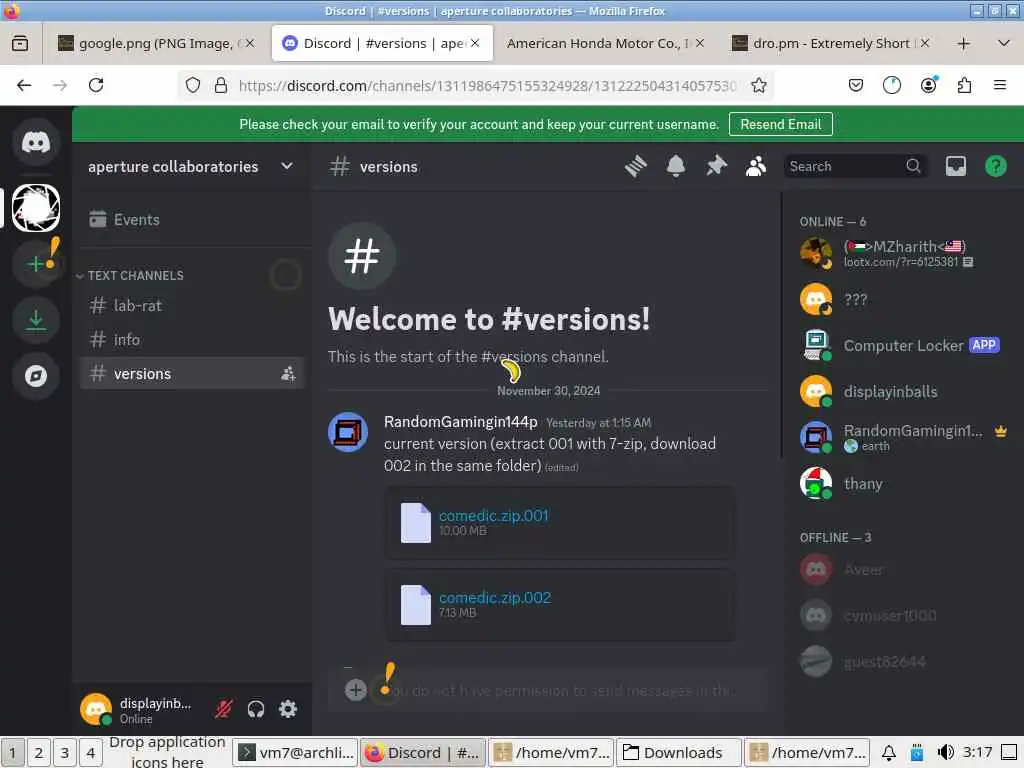Open the Inbox icon in channel header
The width and height of the screenshot is (1024, 768).
[x=955, y=167]
